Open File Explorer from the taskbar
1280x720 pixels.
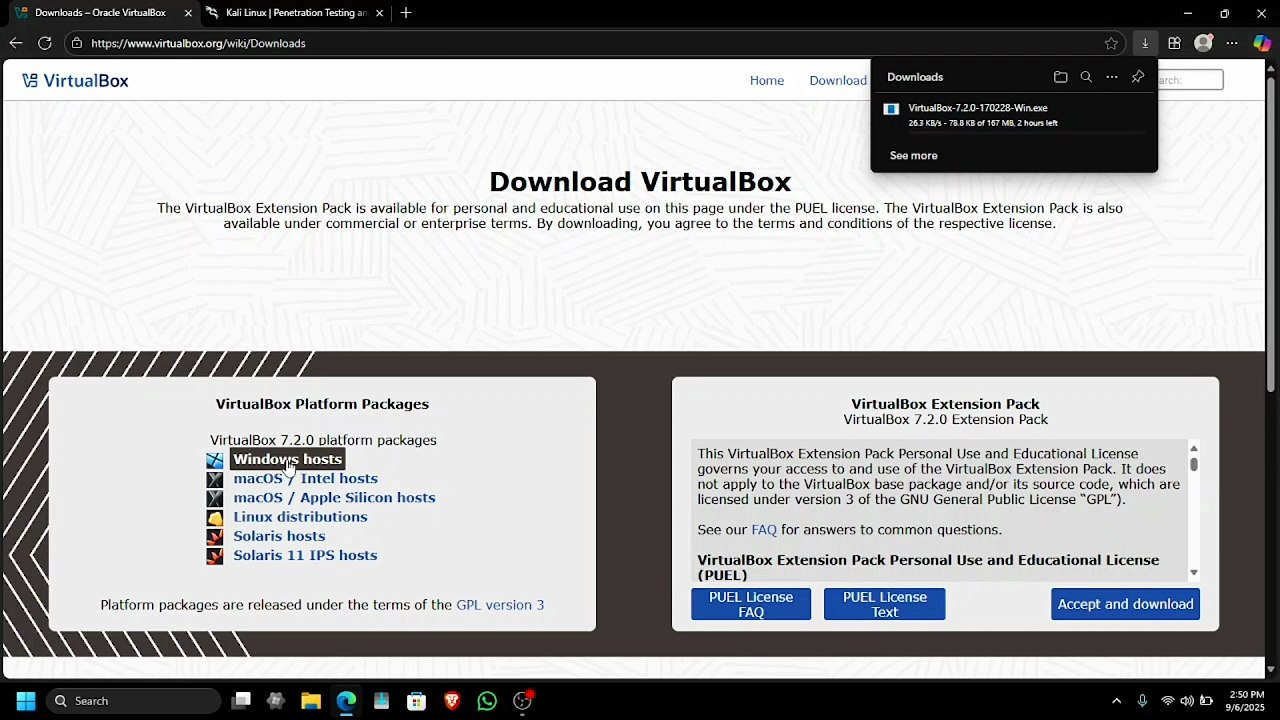(x=311, y=701)
